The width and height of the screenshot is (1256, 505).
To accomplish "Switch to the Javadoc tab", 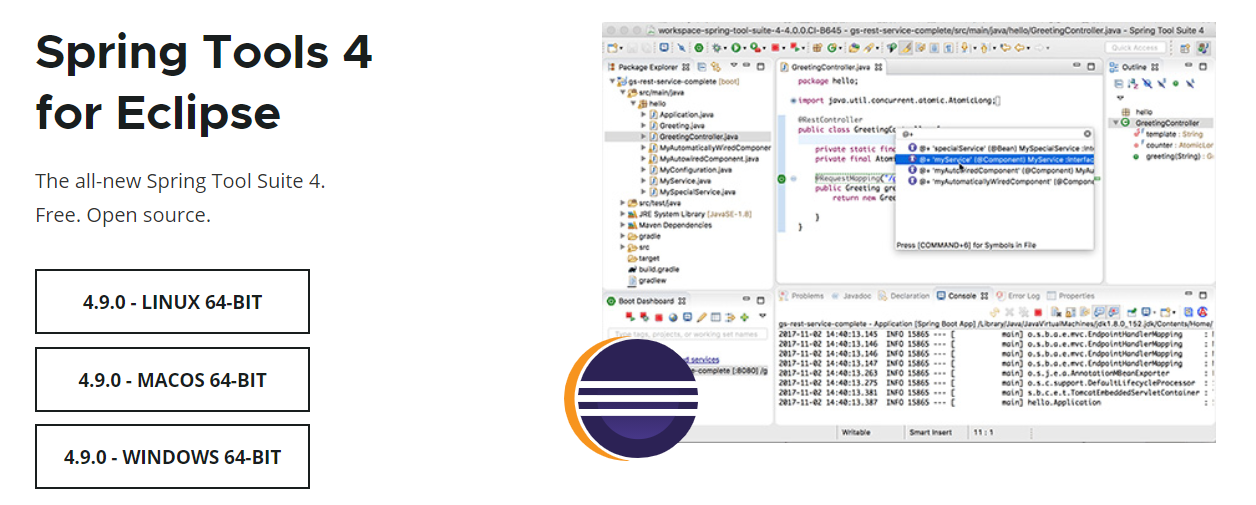I will click(x=851, y=296).
